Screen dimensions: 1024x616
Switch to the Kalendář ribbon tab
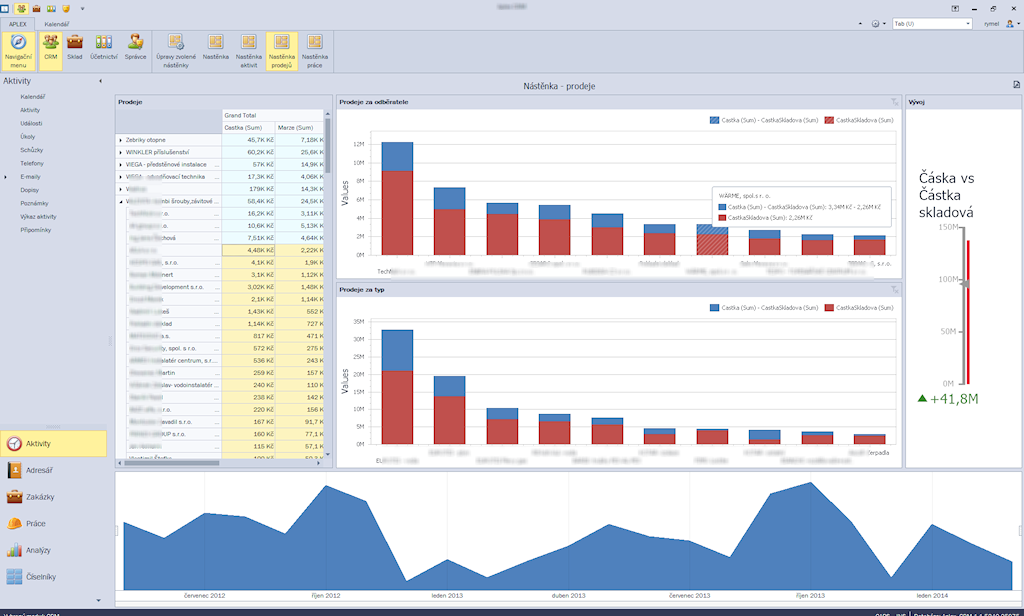[56, 22]
